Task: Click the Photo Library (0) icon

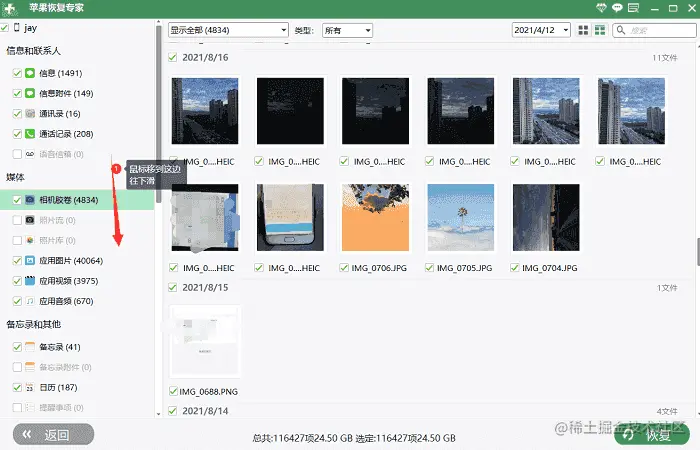Action: 30,240
